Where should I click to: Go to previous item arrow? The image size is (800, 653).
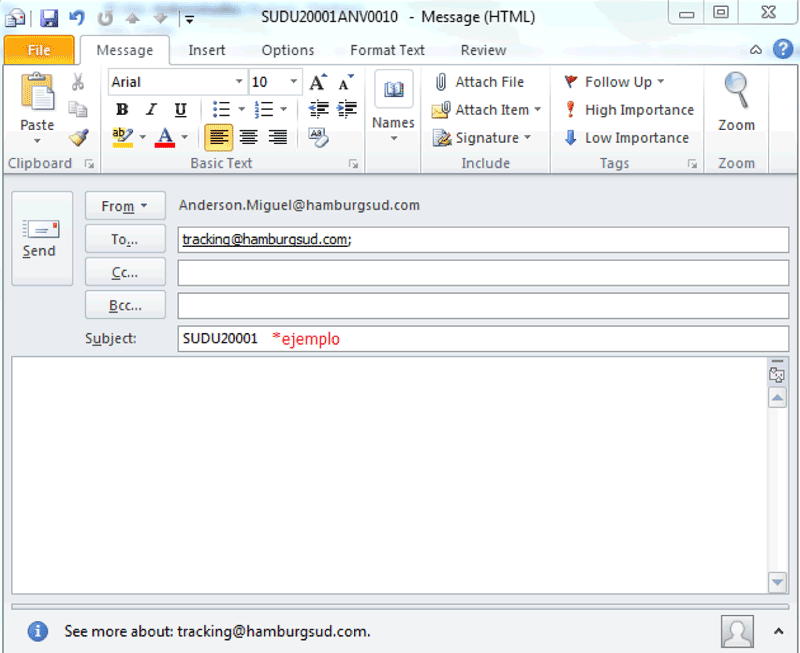[133, 18]
